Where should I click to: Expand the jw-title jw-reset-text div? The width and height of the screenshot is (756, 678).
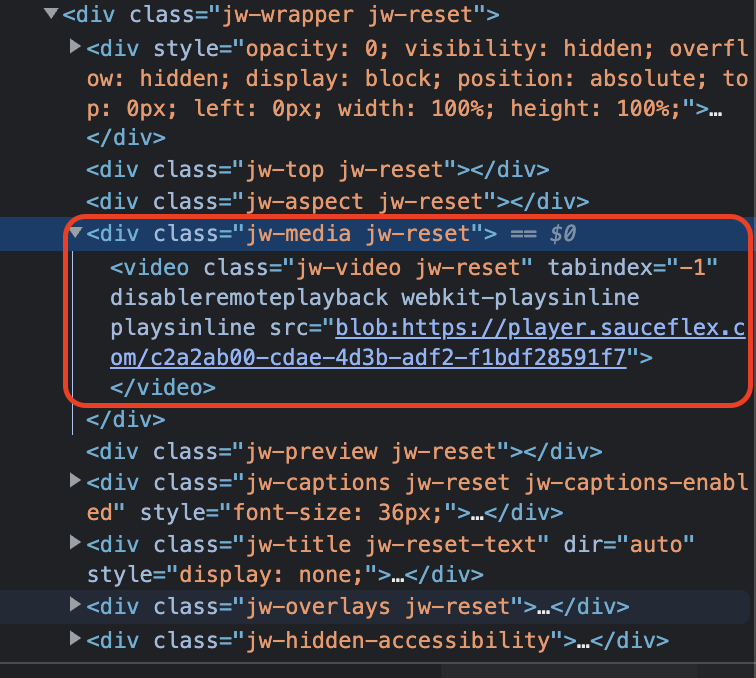75,542
